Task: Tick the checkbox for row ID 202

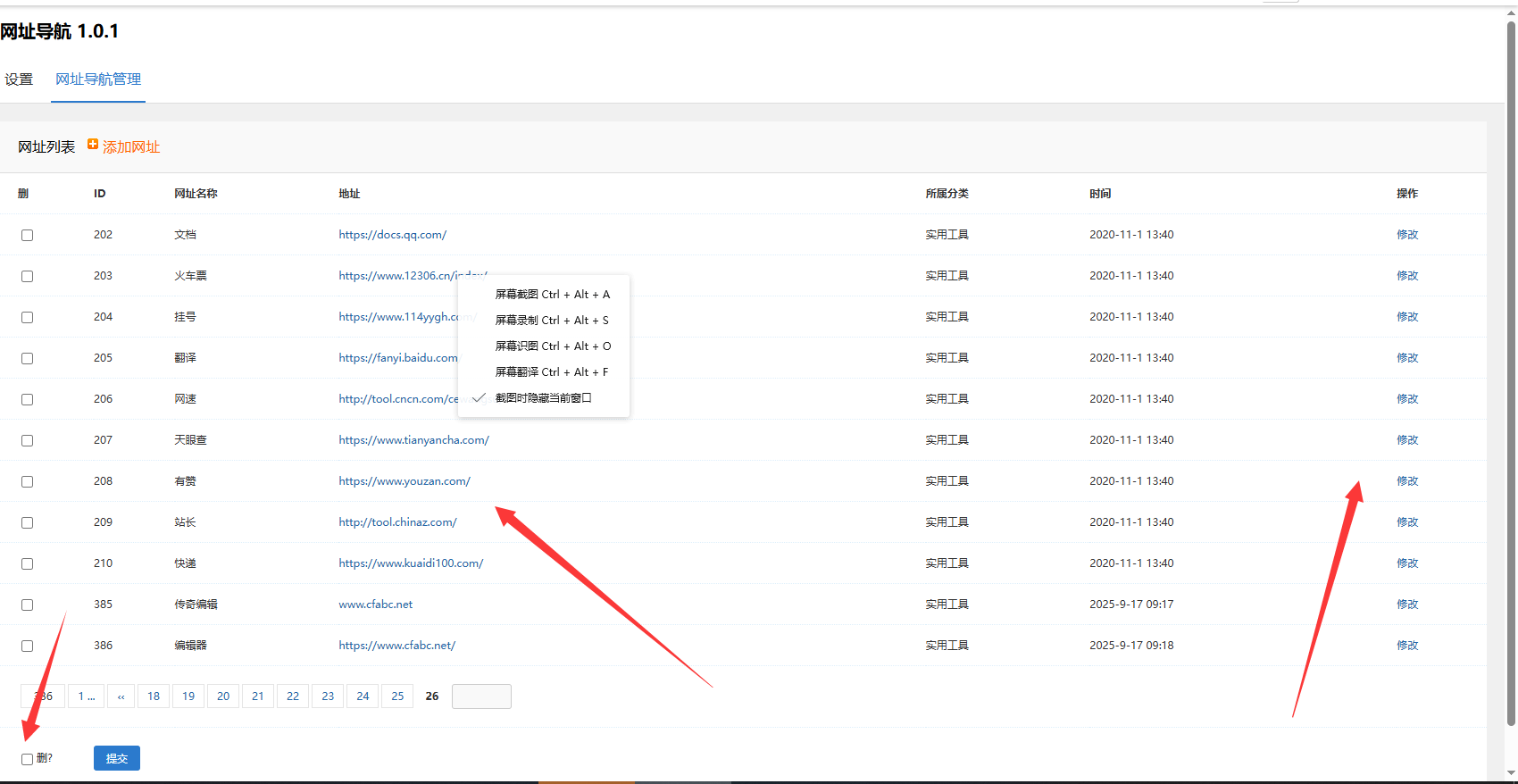Action: (28, 236)
